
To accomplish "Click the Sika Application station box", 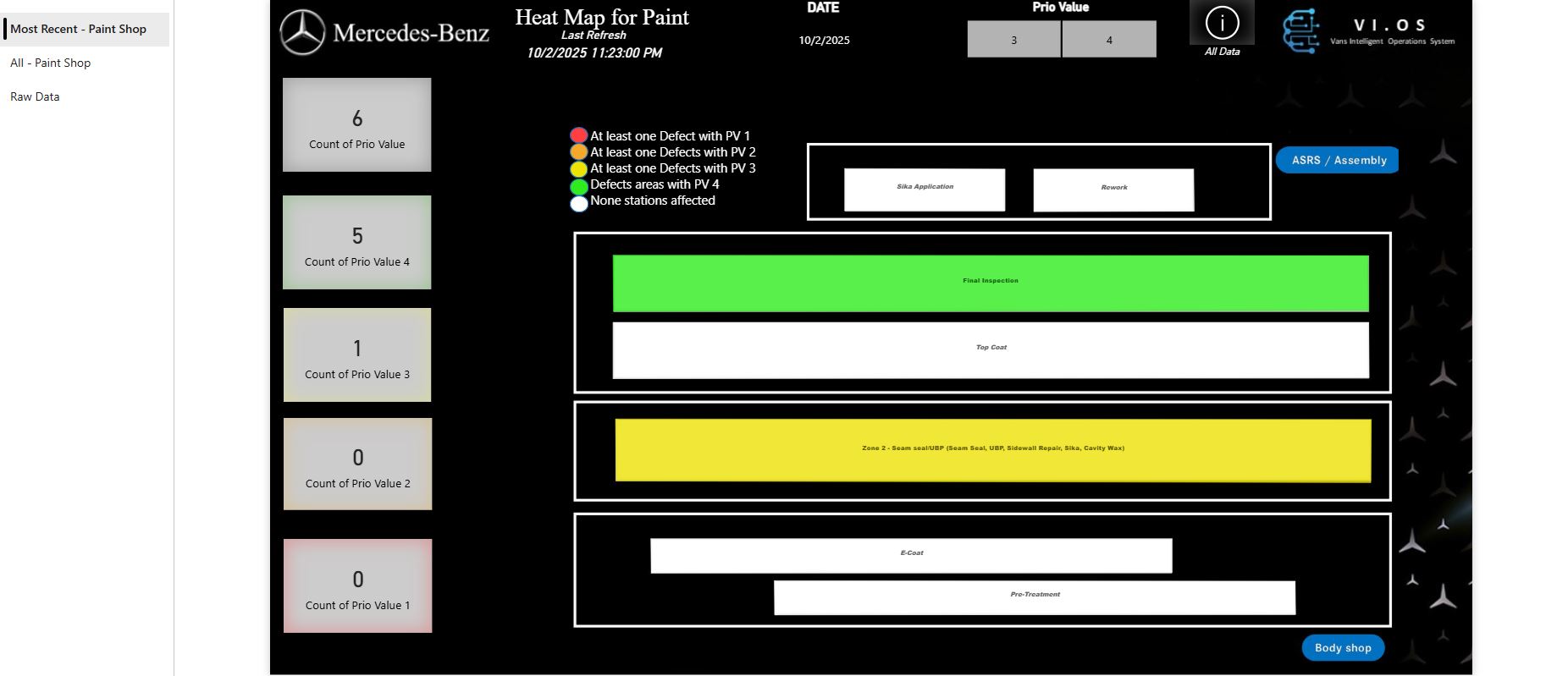I will click(924, 189).
